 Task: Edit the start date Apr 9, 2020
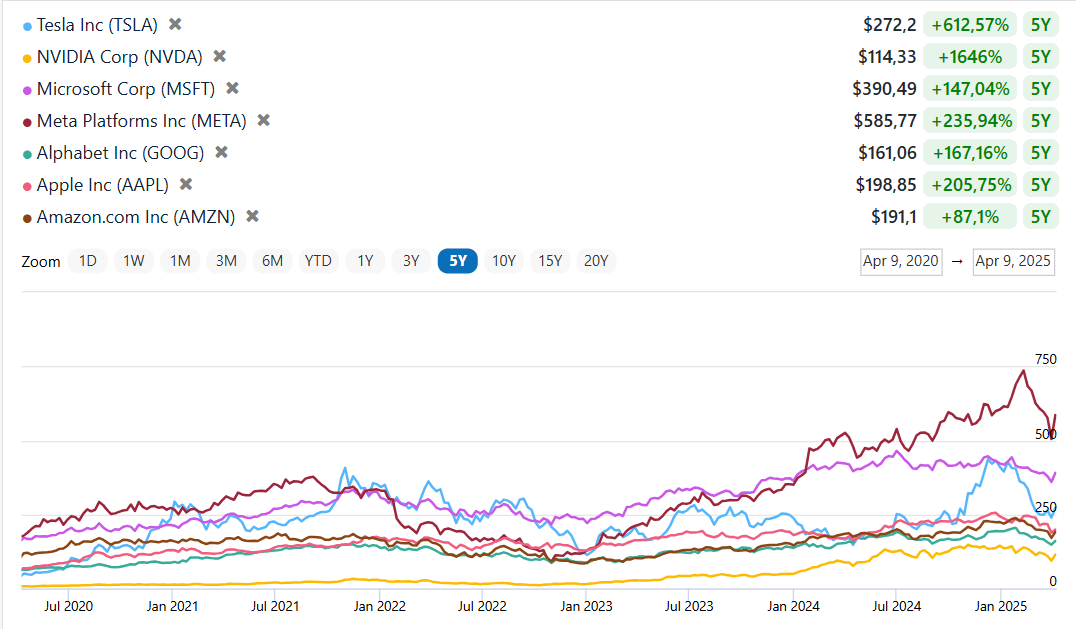[901, 261]
